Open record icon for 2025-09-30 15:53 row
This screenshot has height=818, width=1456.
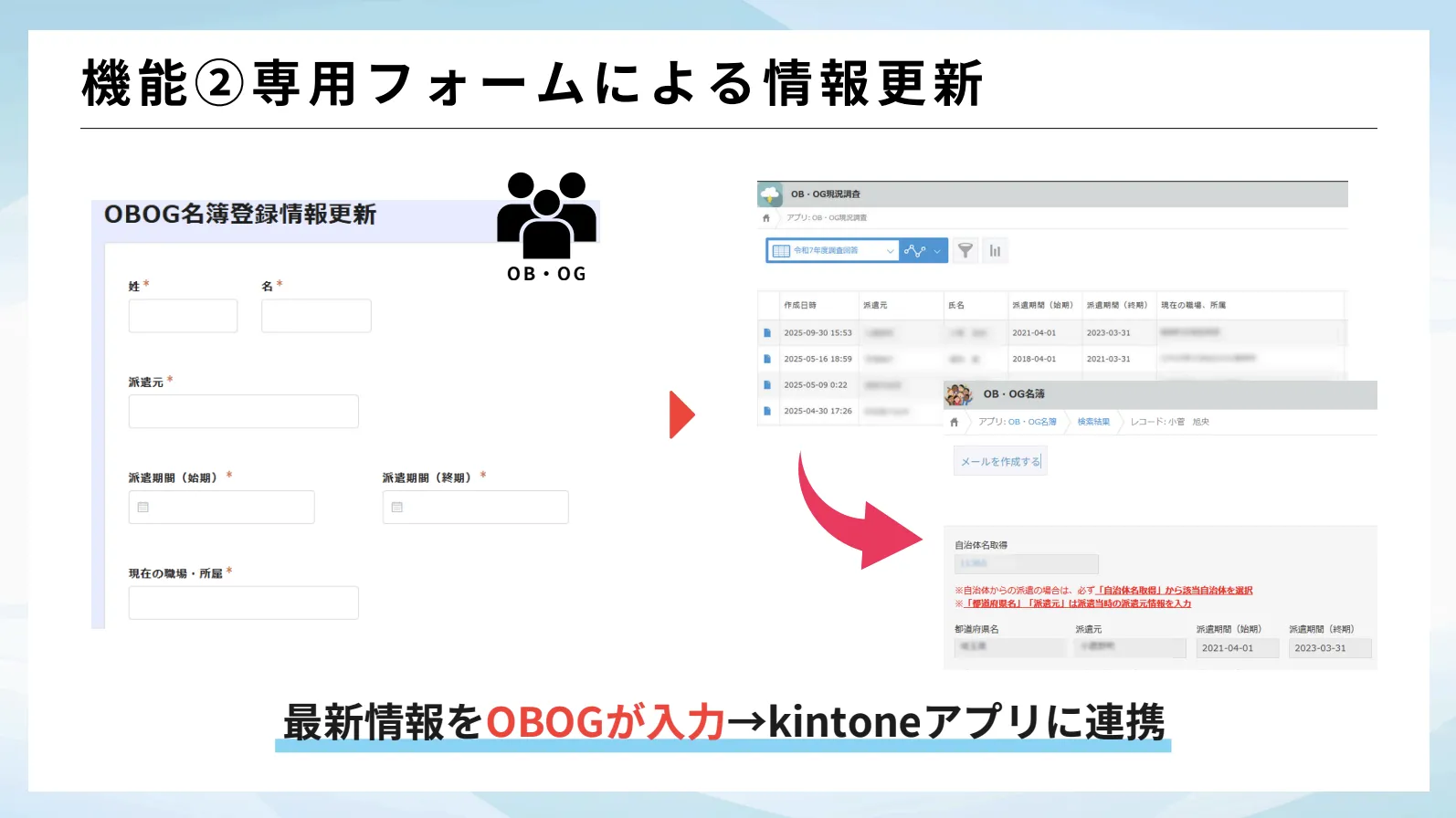(x=767, y=333)
